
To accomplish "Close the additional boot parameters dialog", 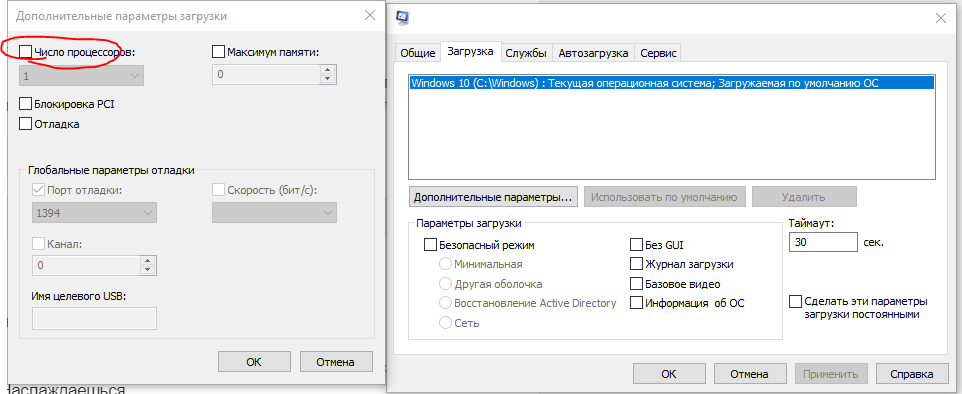I will pyautogui.click(x=370, y=16).
